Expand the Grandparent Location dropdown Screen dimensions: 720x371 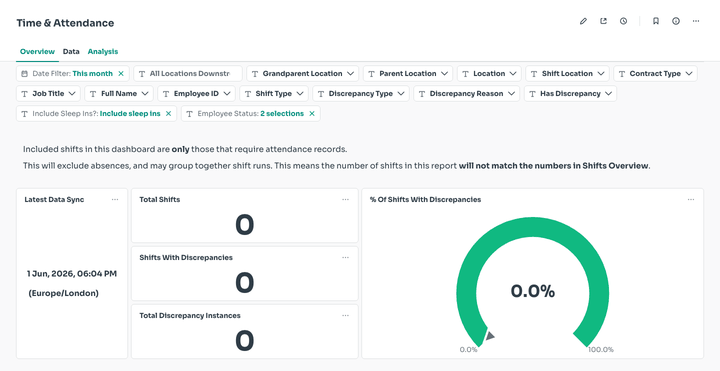point(302,73)
